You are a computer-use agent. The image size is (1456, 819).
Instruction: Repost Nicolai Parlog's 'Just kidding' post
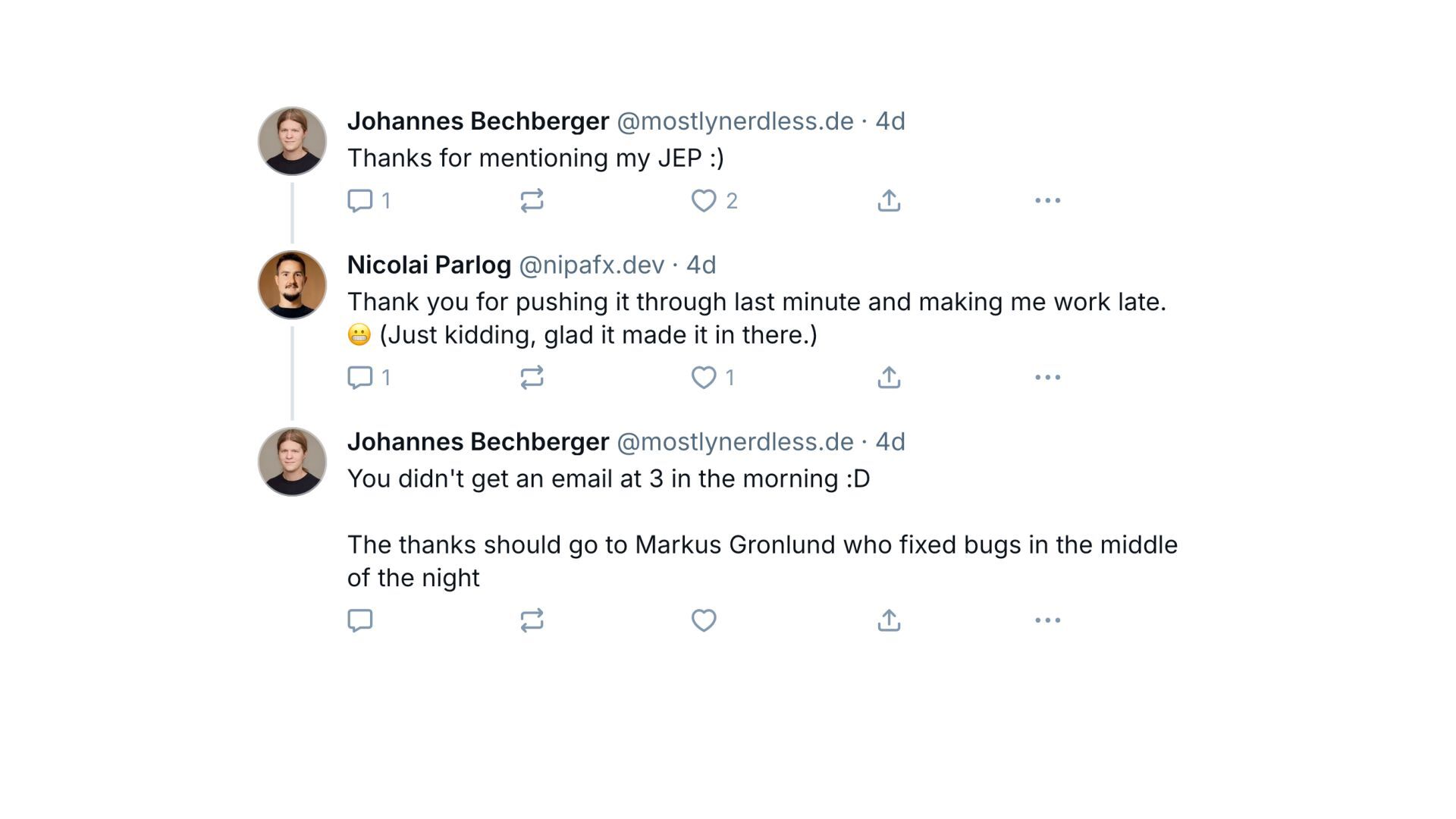pyautogui.click(x=532, y=378)
